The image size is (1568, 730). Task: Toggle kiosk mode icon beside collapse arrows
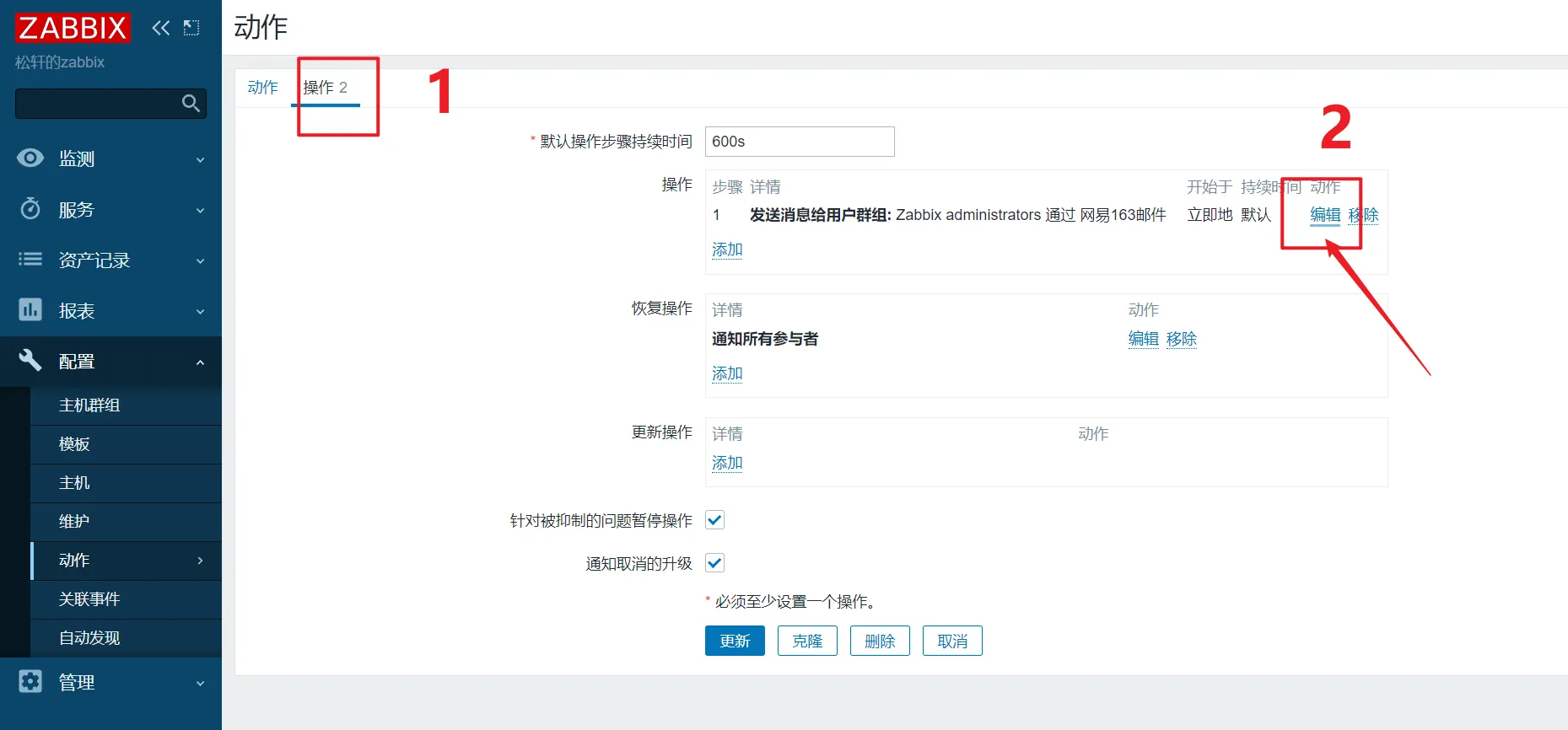(x=191, y=28)
